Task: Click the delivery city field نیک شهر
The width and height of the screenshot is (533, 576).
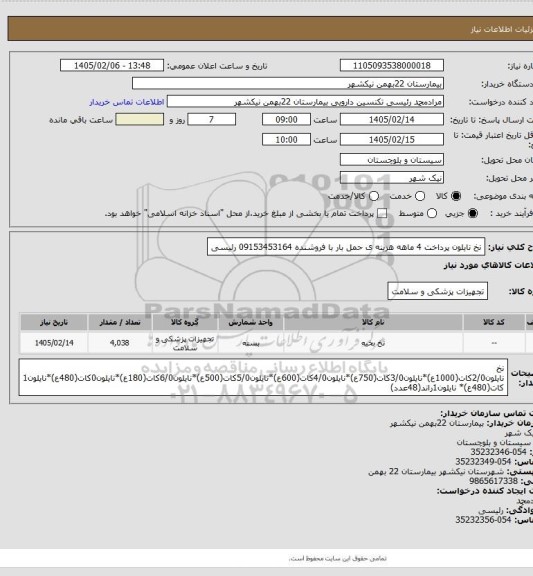Action: coord(392,178)
